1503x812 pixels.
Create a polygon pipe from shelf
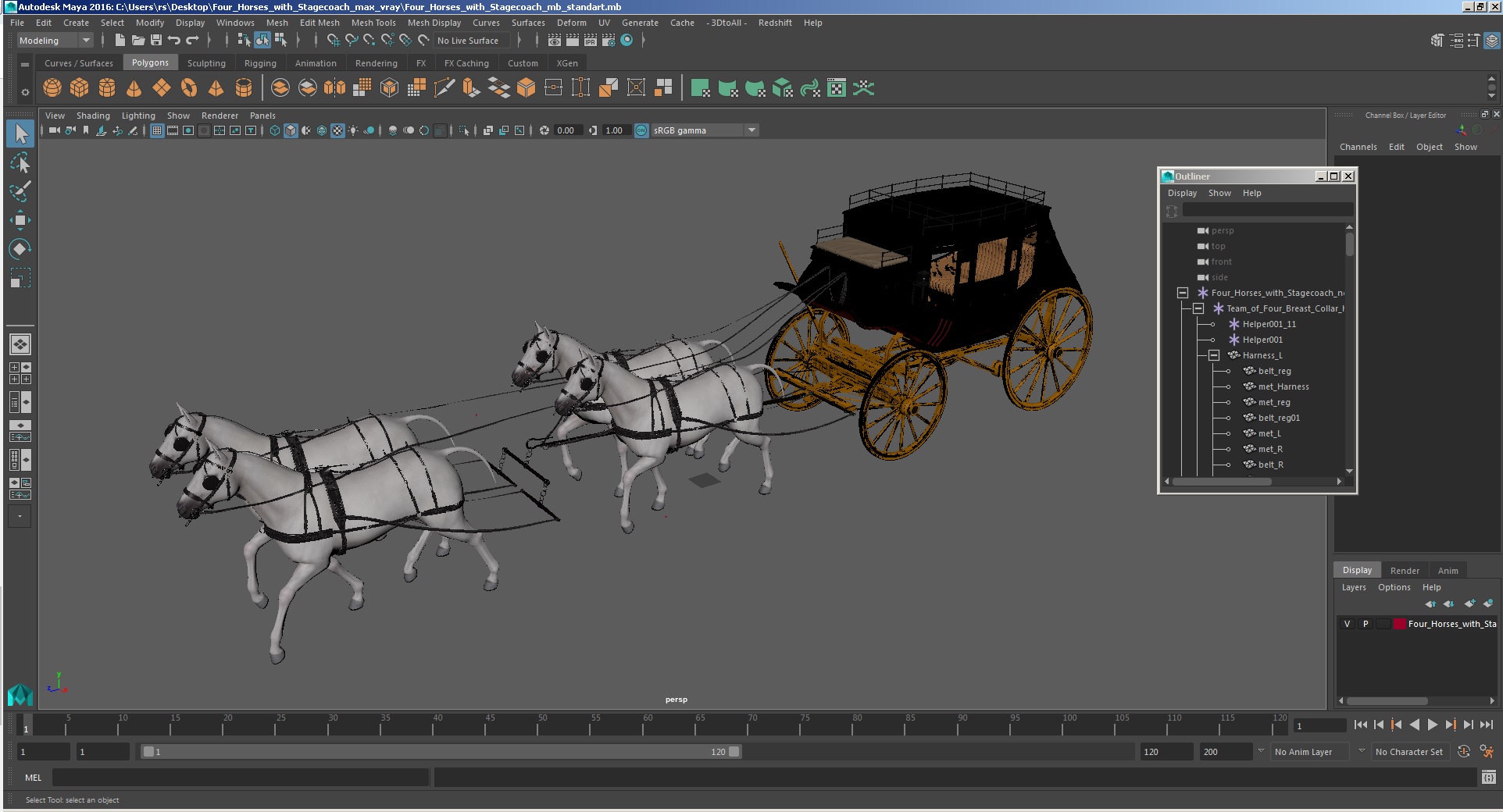tap(244, 88)
